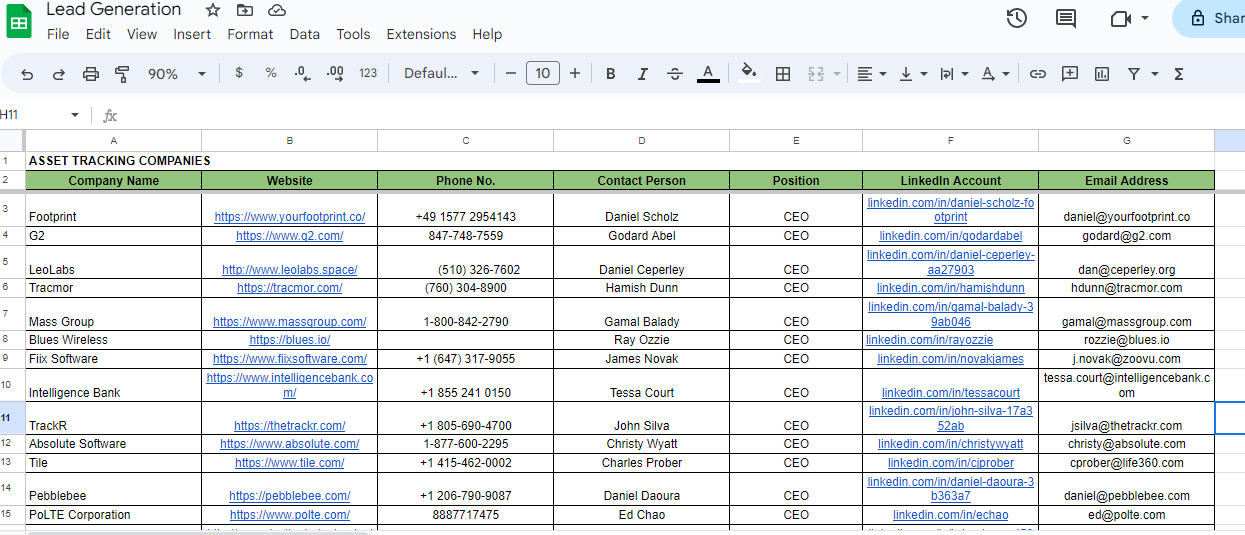Toggle italic formatting
Screen dimensions: 1245x535
pyautogui.click(x=643, y=74)
